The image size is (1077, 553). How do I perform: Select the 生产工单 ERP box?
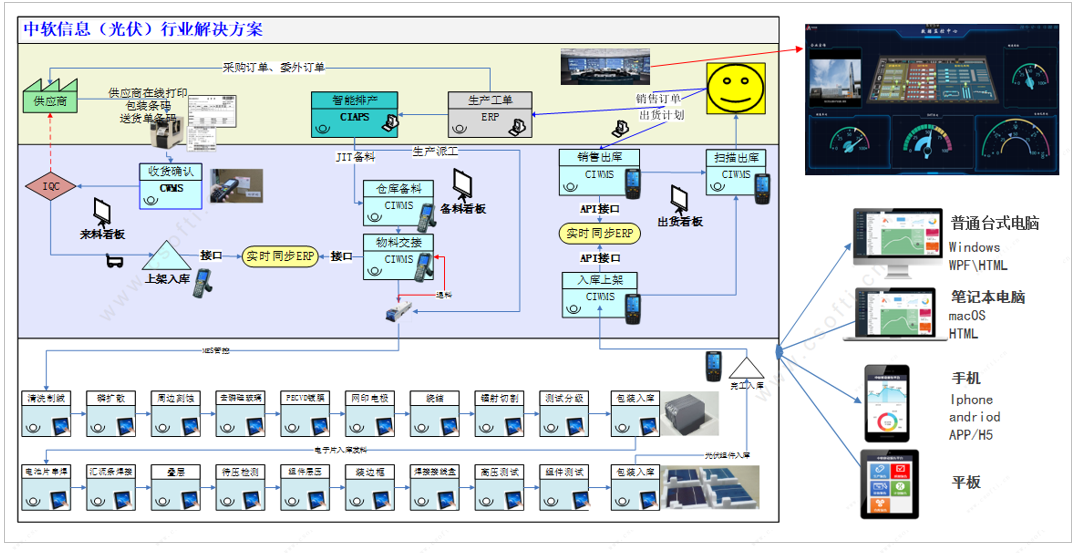490,113
